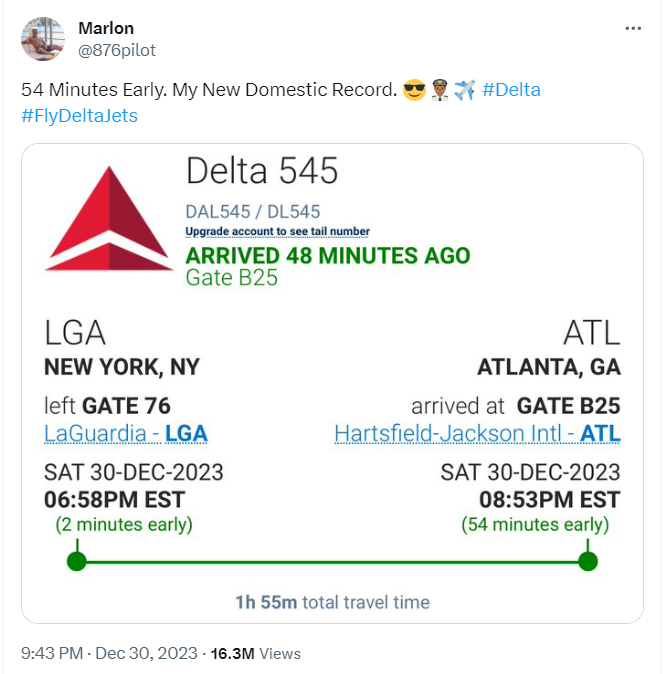Click the airplane emoji in the tweet
This screenshot has height=674, width=668.
point(463,91)
